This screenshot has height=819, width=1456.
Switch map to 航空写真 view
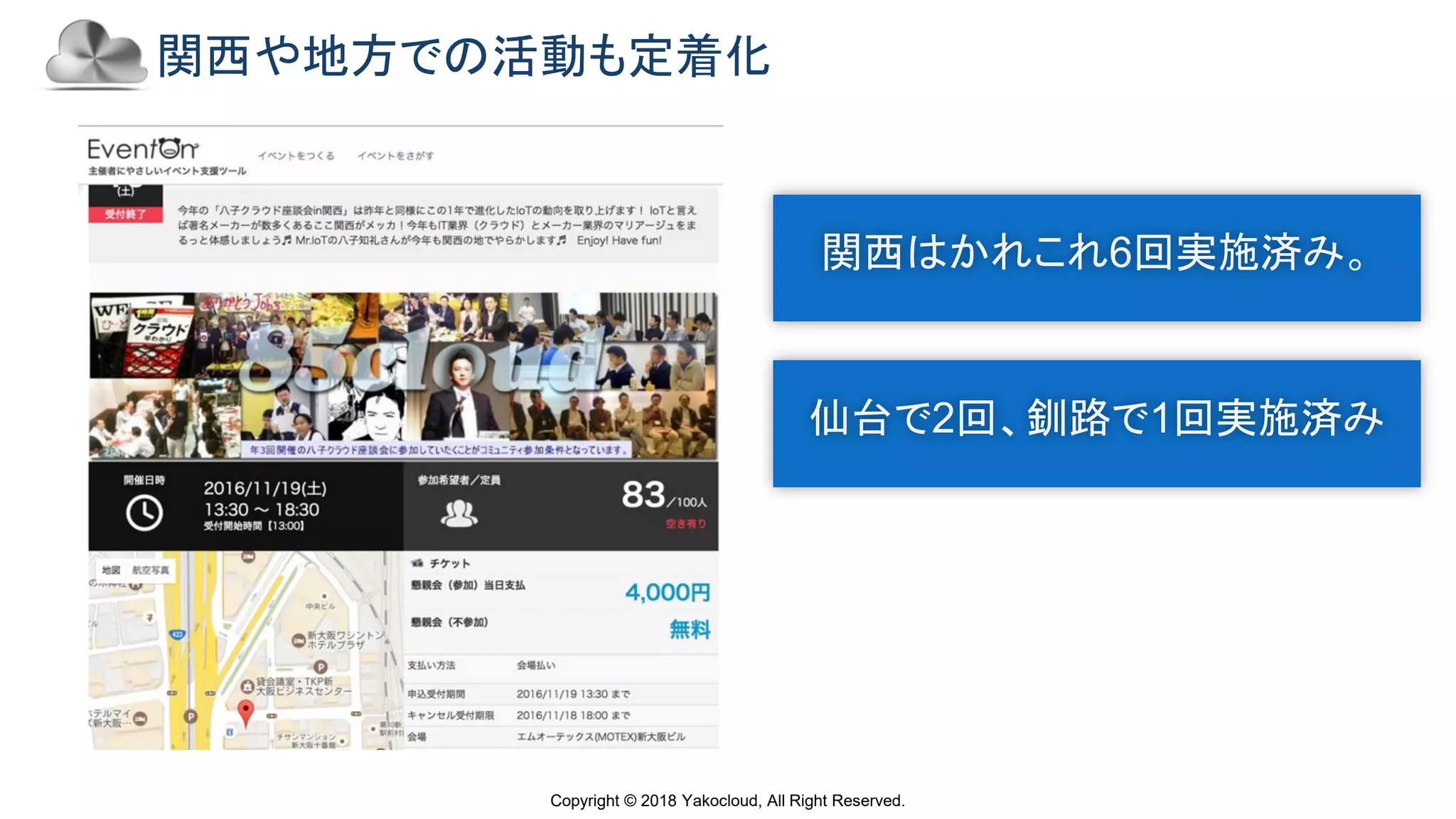pos(151,570)
